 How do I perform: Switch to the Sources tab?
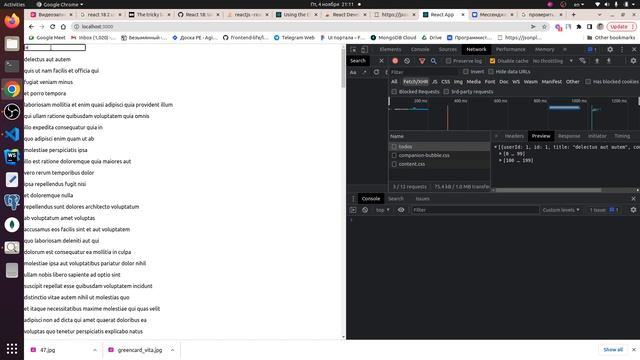[x=448, y=49]
